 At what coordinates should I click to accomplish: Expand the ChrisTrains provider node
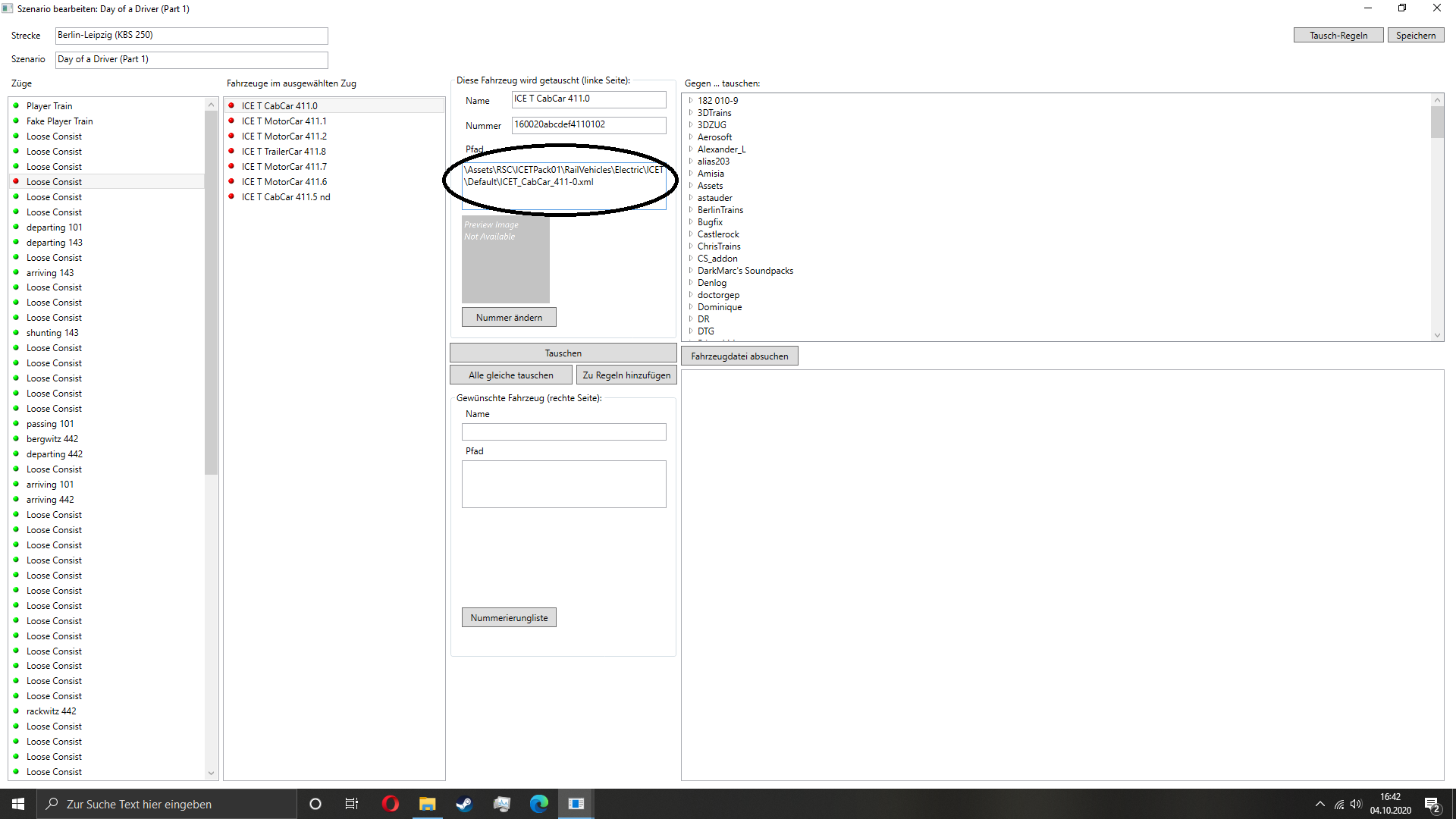click(x=691, y=246)
